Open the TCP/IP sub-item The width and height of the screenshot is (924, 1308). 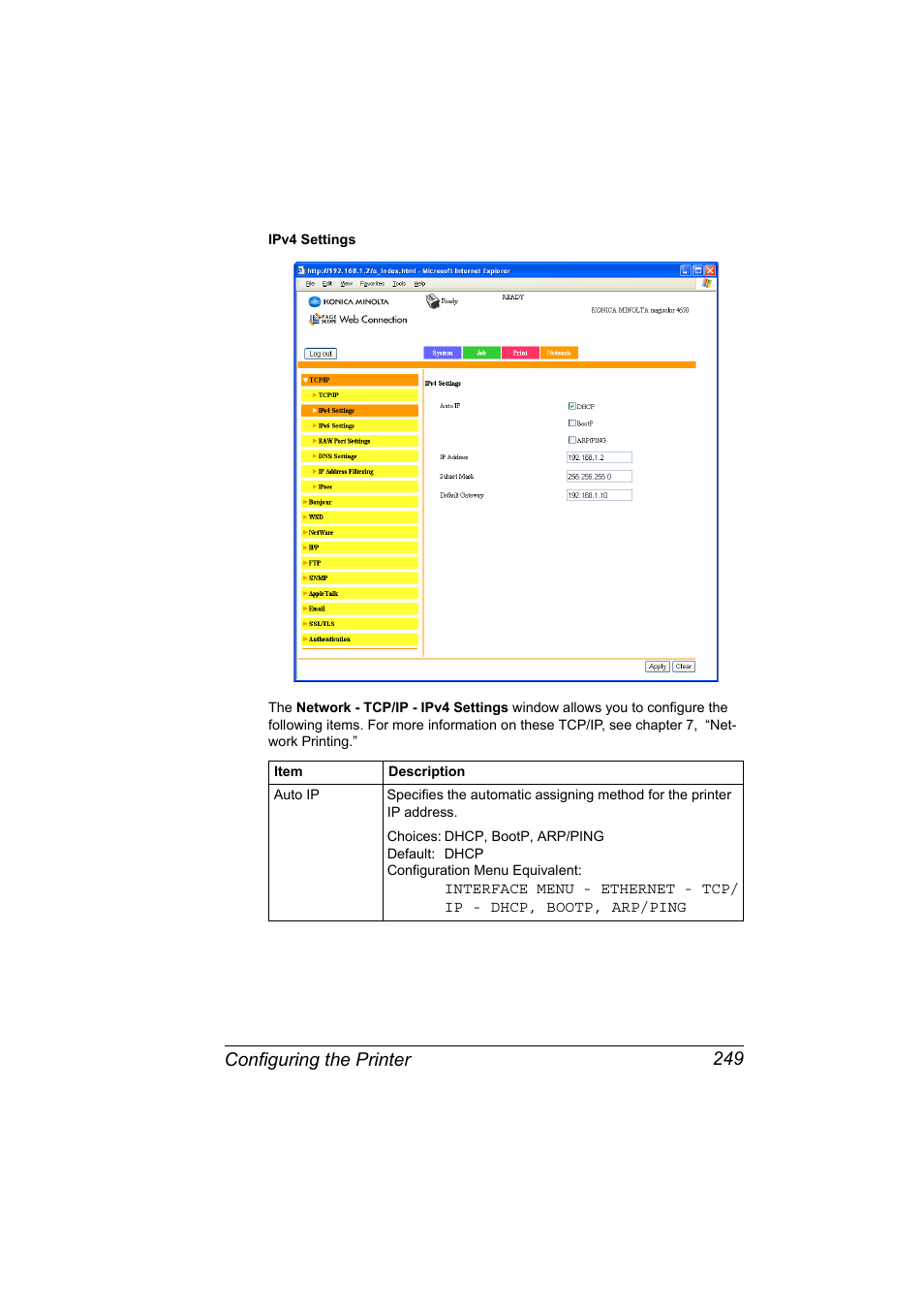[x=359, y=395]
